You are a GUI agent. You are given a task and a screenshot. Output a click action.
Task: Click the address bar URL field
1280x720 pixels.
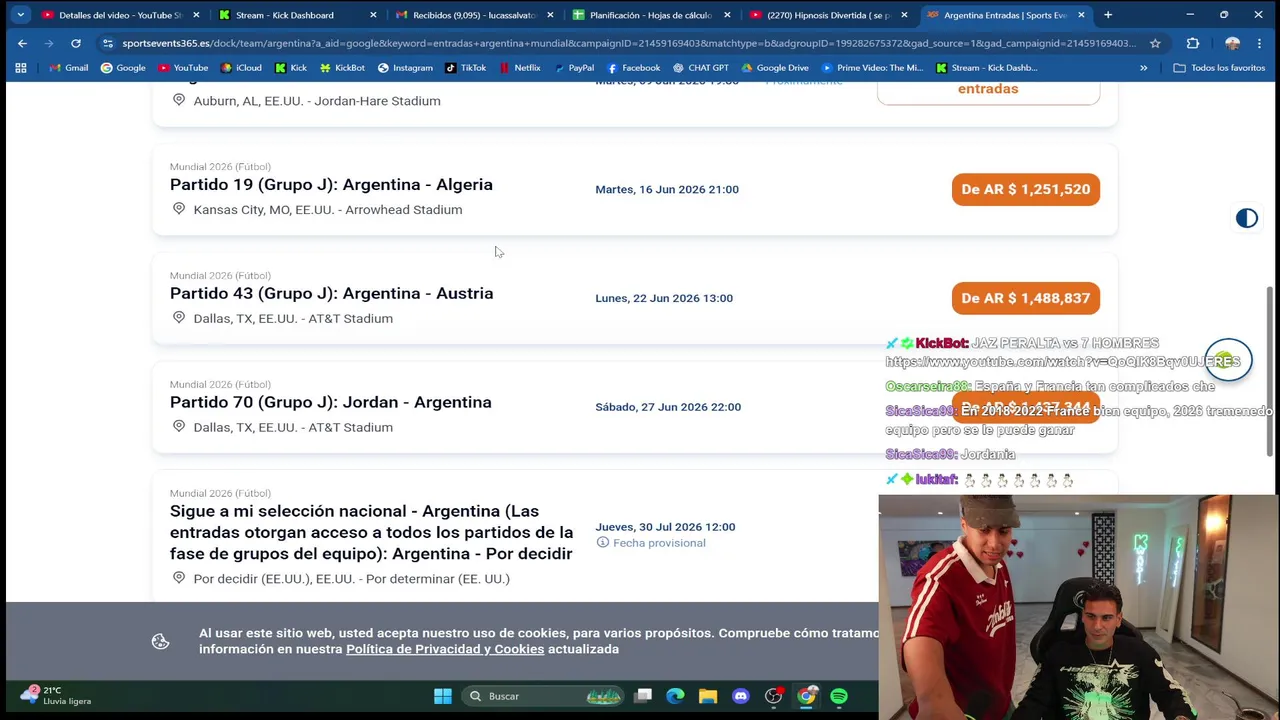630,43
